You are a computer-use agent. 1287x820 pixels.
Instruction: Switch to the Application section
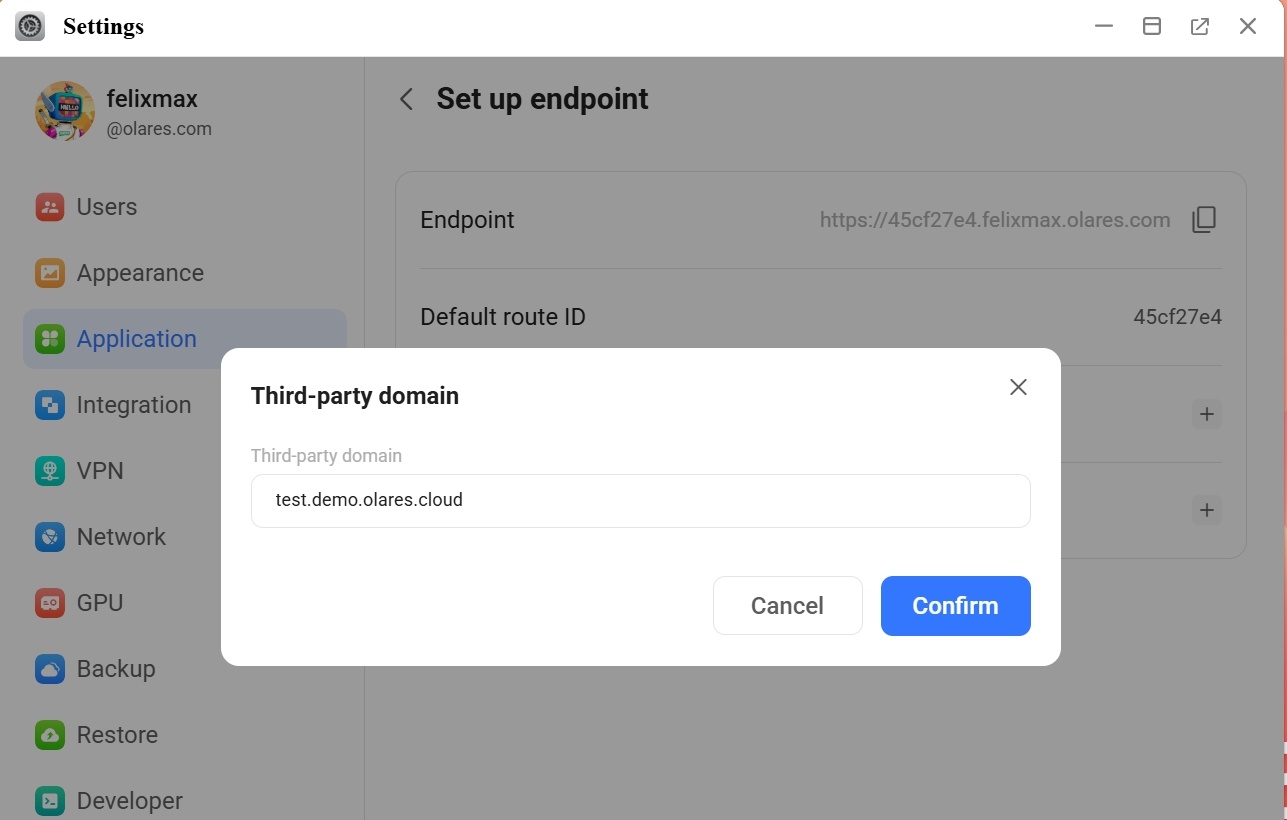(135, 339)
